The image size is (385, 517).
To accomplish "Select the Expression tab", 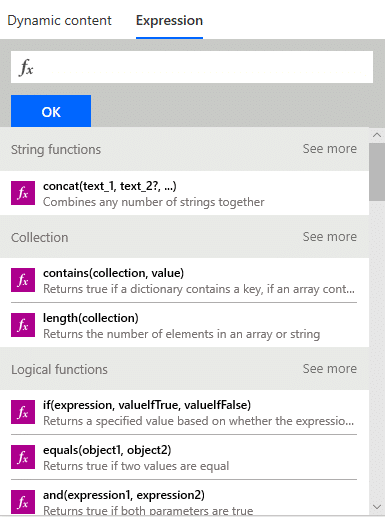I will pos(169,21).
